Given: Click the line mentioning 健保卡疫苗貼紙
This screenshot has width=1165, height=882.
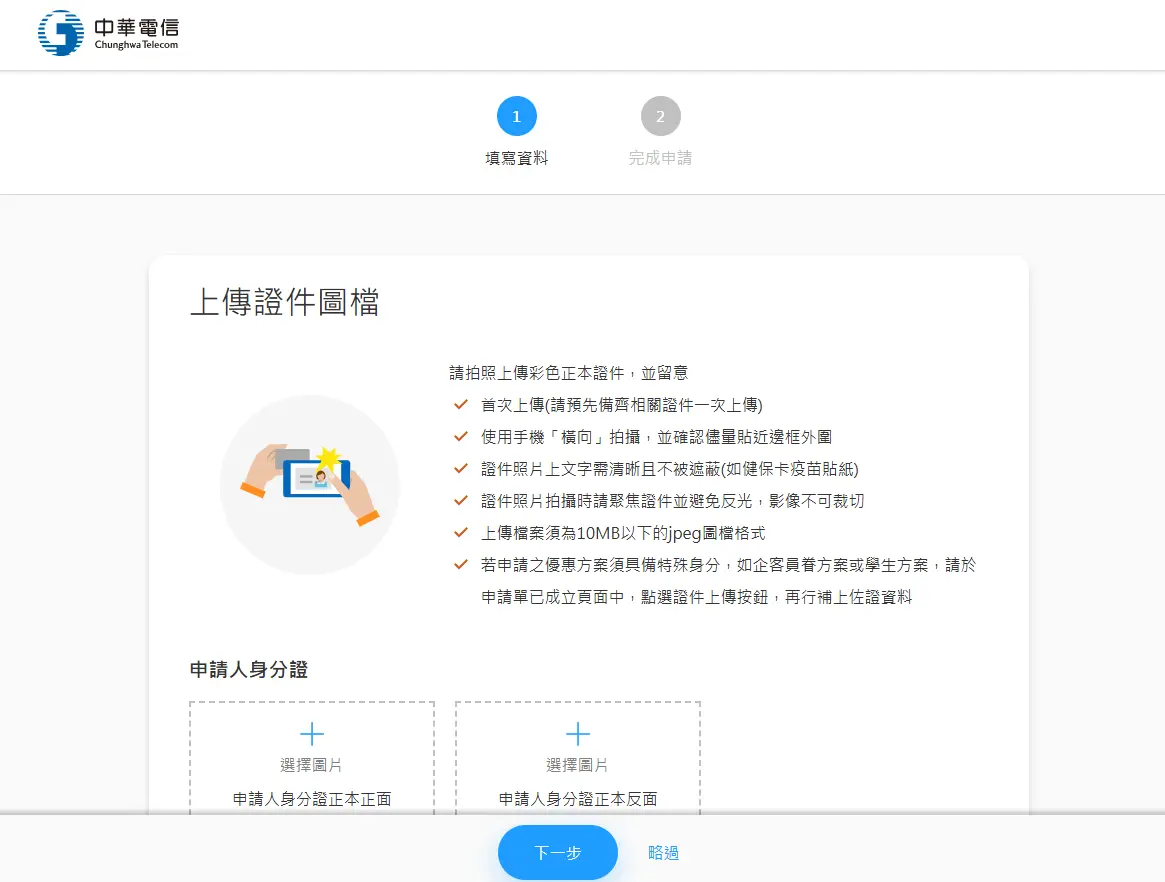Looking at the screenshot, I should (669, 469).
